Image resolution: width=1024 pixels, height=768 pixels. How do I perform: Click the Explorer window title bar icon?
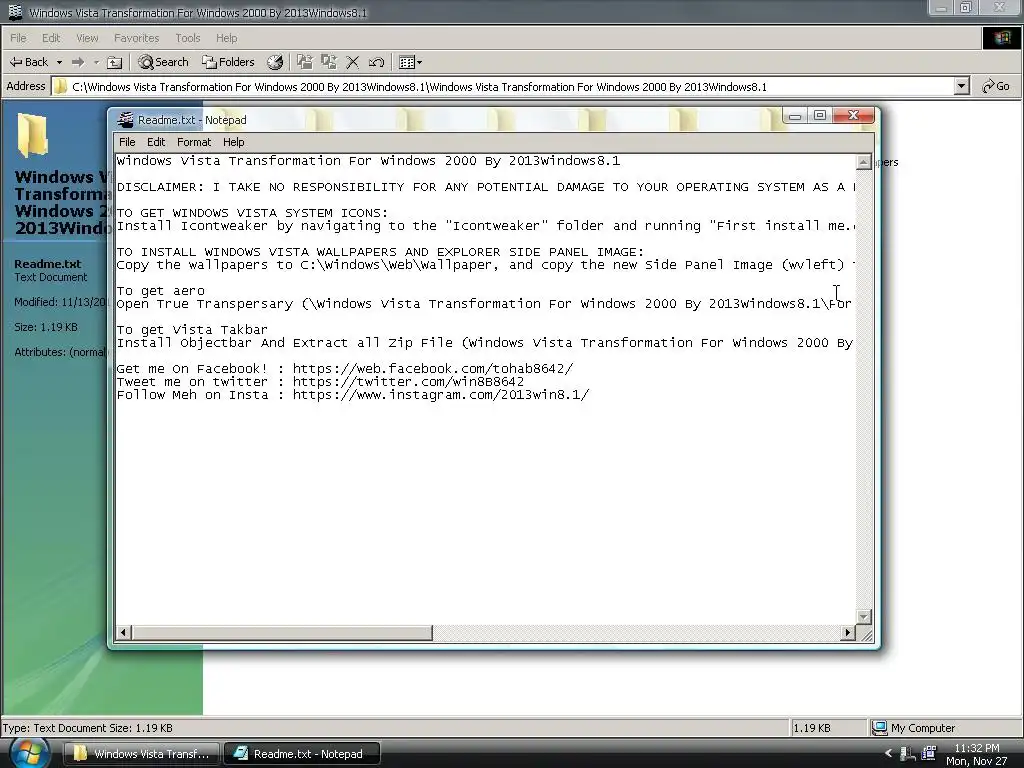pos(15,12)
